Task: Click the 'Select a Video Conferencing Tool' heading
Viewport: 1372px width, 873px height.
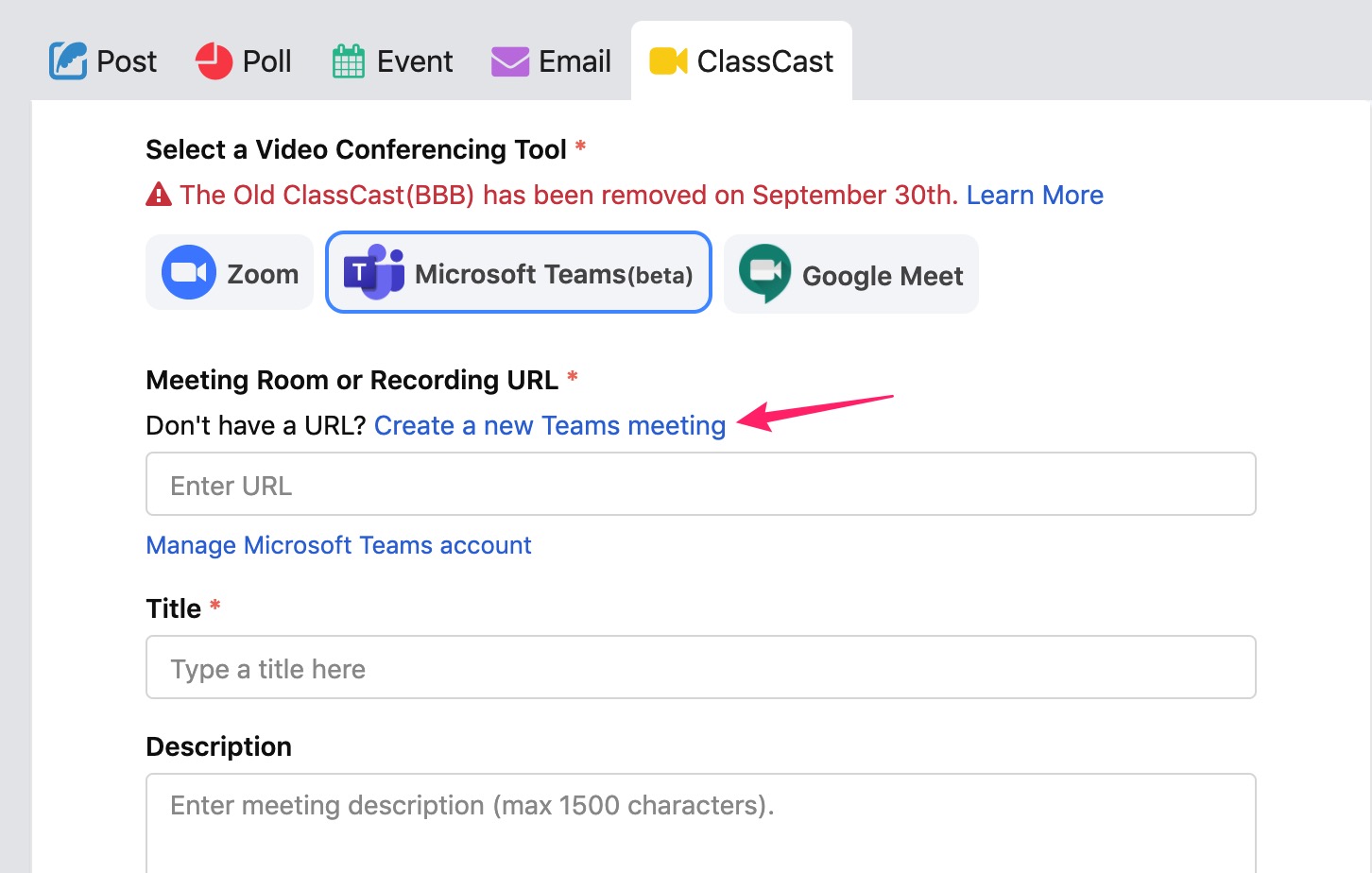Action: [356, 149]
